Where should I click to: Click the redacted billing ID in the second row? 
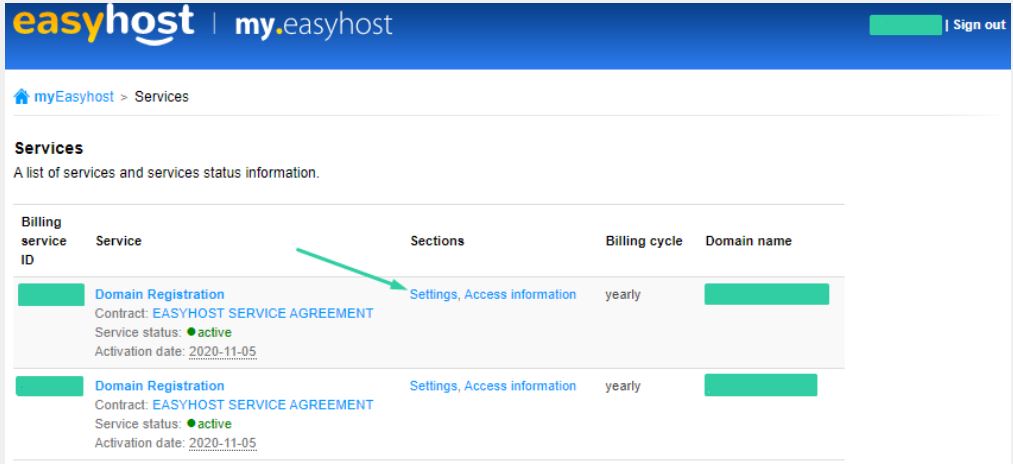(50, 386)
